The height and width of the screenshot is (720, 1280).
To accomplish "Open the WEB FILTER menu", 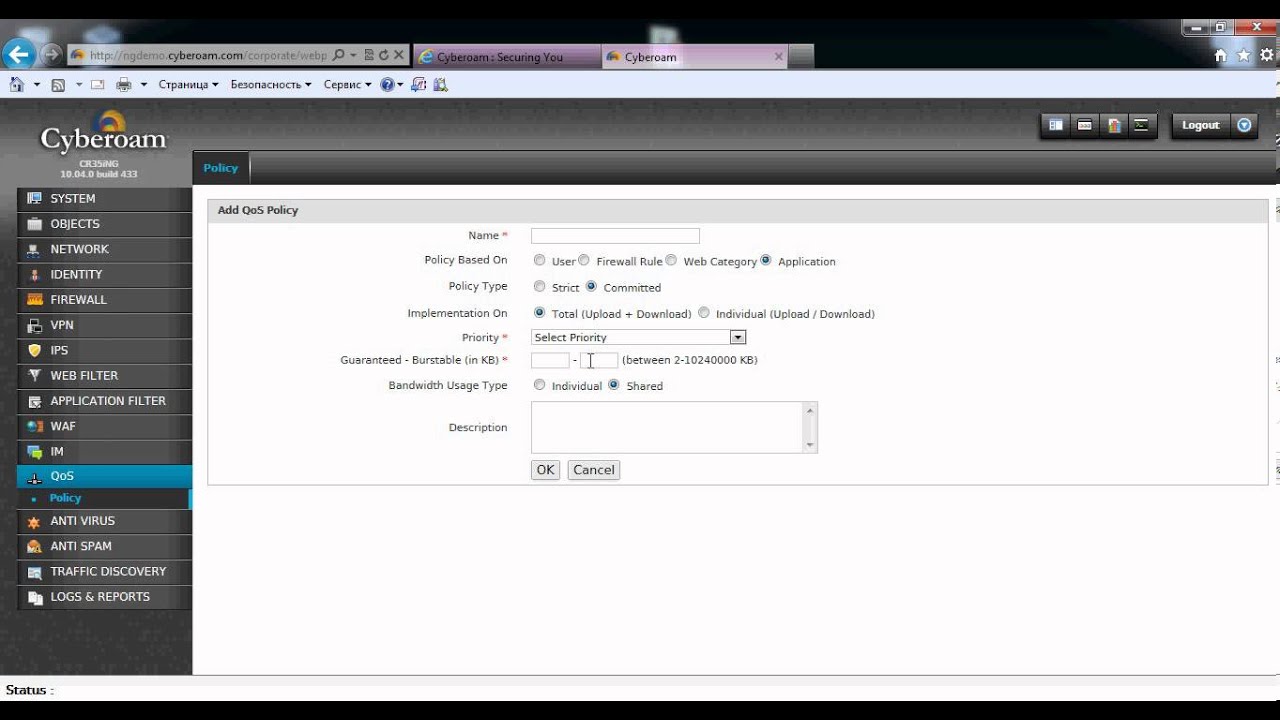I will (x=104, y=376).
